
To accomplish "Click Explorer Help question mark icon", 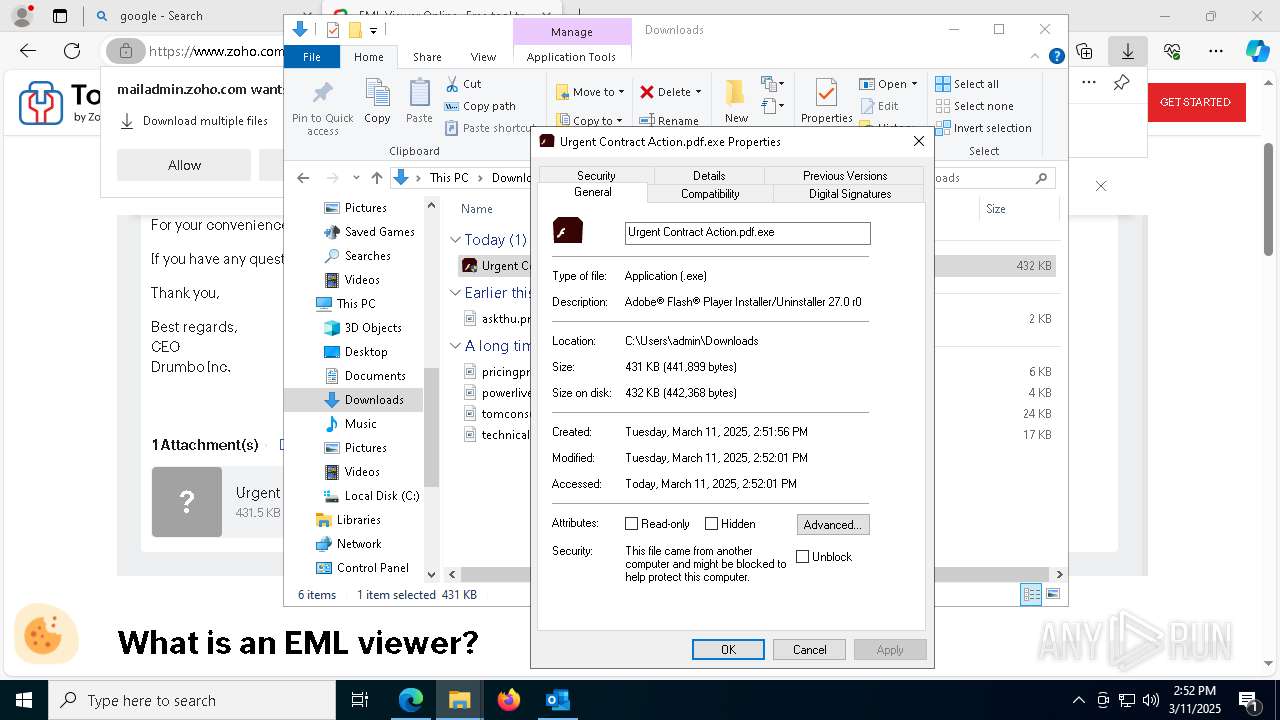I will (x=1056, y=57).
